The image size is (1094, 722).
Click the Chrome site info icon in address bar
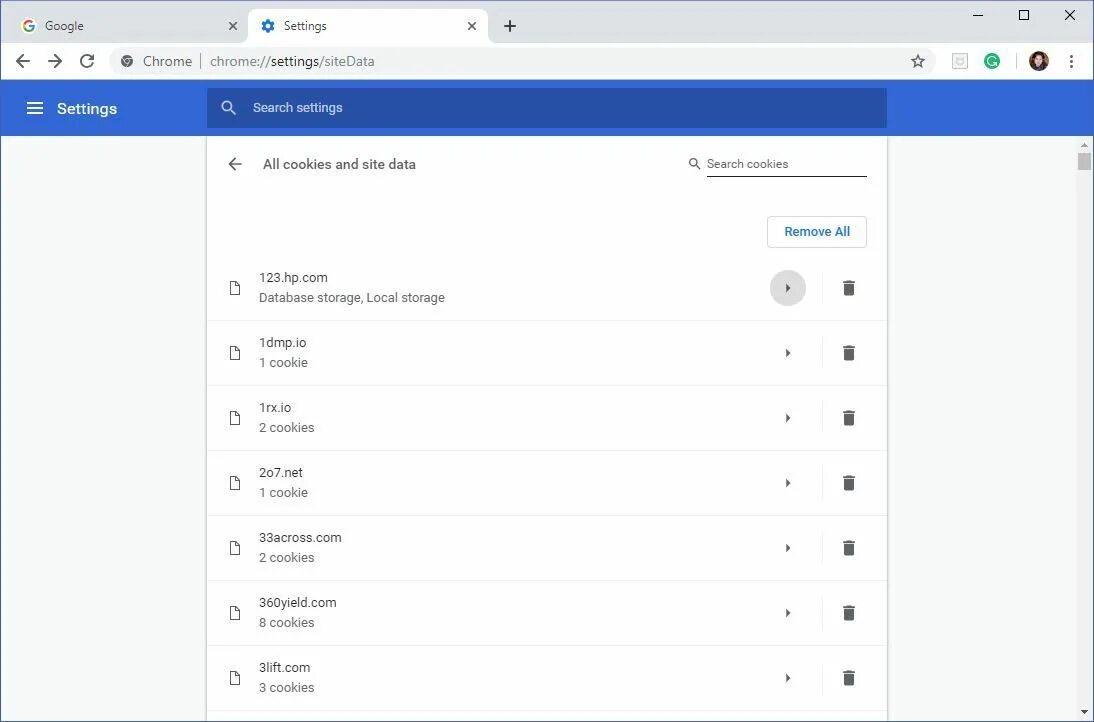[x=127, y=61]
